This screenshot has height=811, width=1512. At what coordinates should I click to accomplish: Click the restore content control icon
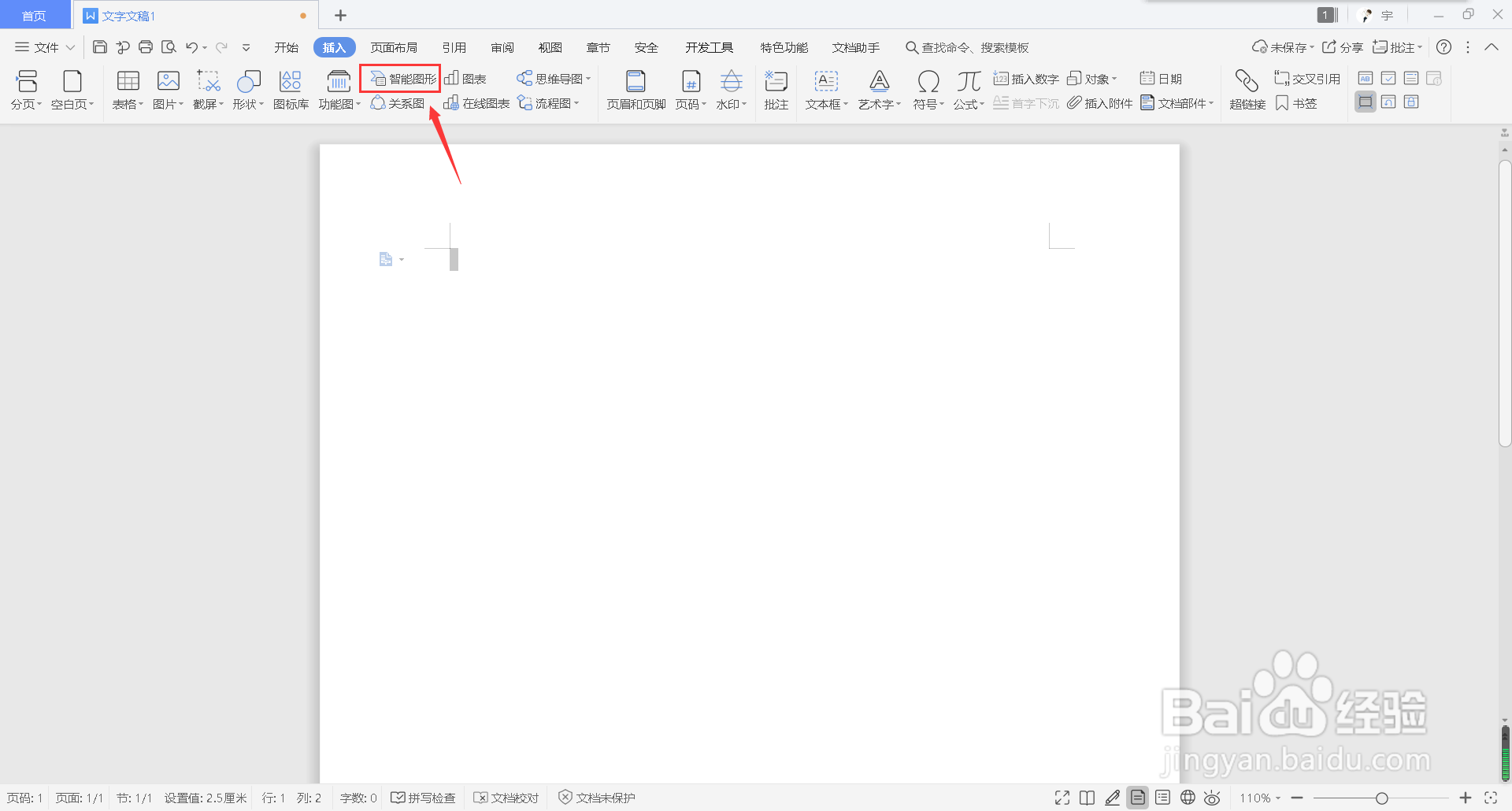[x=1388, y=102]
